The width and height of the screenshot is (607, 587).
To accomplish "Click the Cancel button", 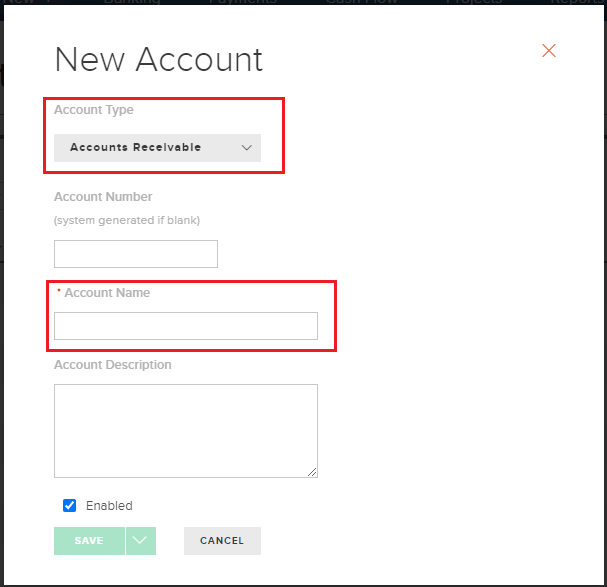I will pyautogui.click(x=222, y=541).
